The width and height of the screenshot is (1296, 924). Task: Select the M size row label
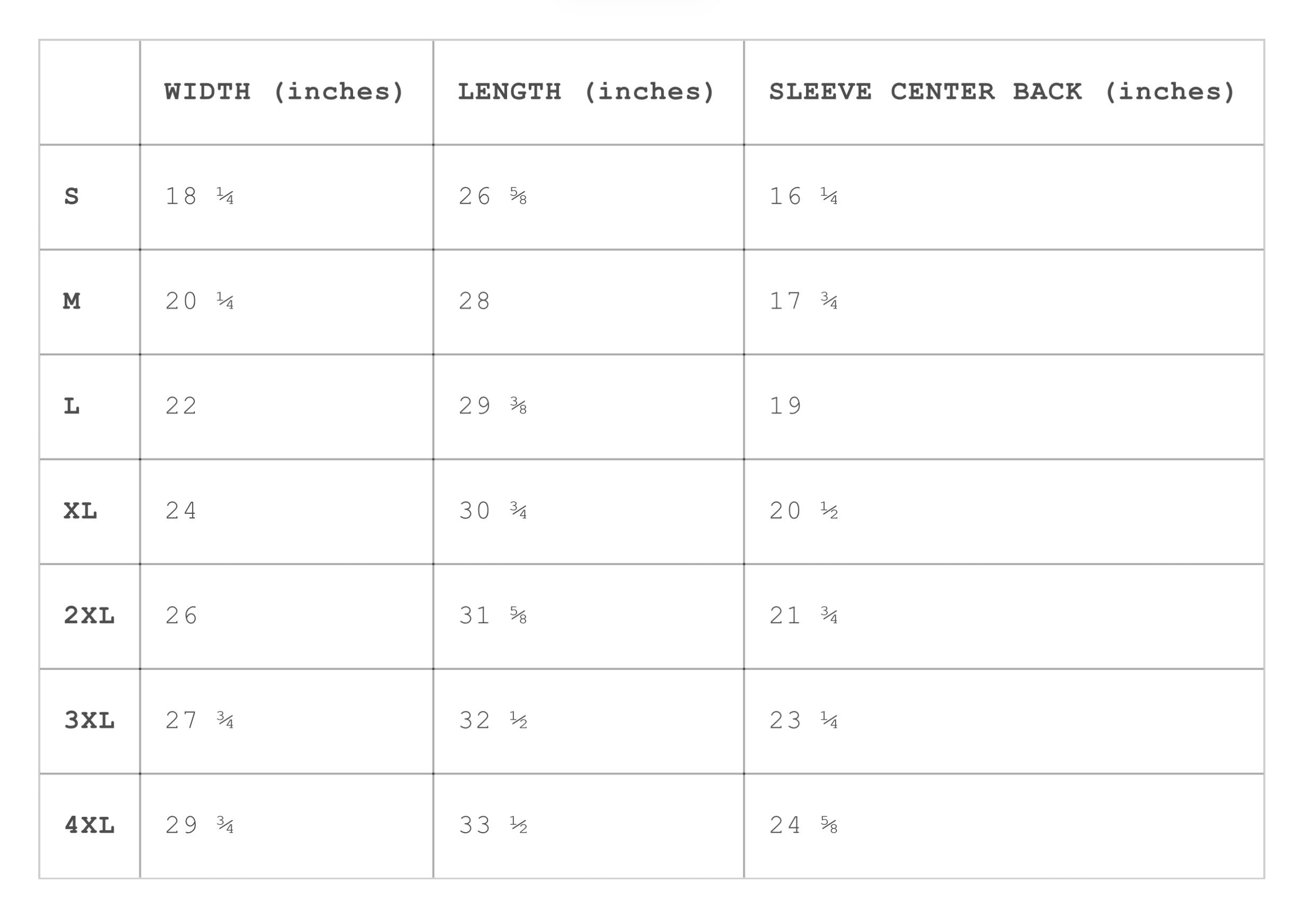pyautogui.click(x=72, y=301)
